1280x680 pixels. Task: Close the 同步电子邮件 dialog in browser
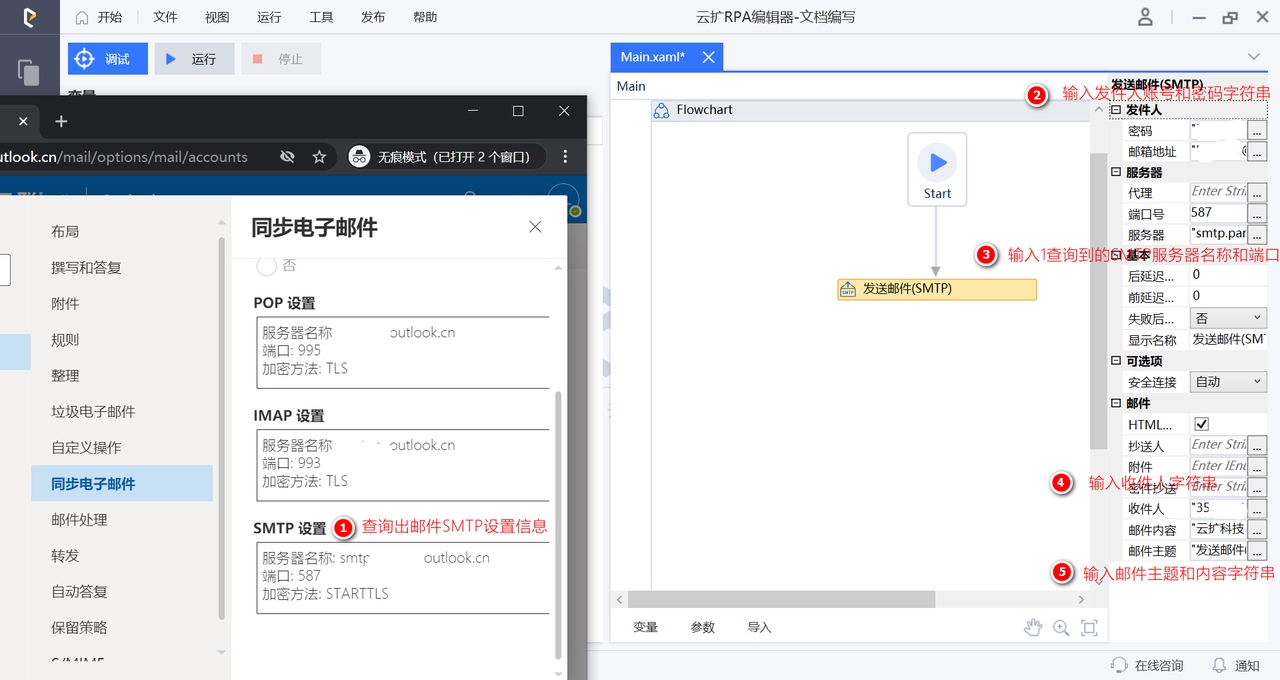tap(535, 227)
